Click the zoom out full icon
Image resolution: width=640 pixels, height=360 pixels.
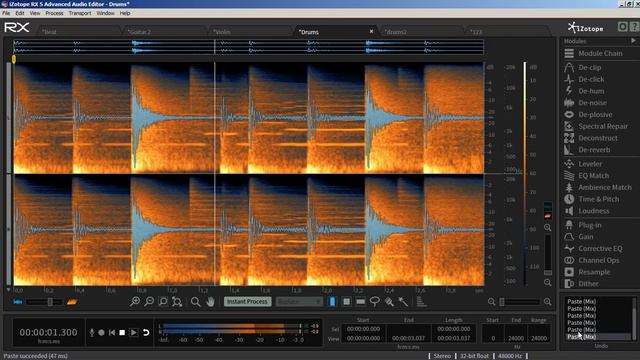[177, 302]
